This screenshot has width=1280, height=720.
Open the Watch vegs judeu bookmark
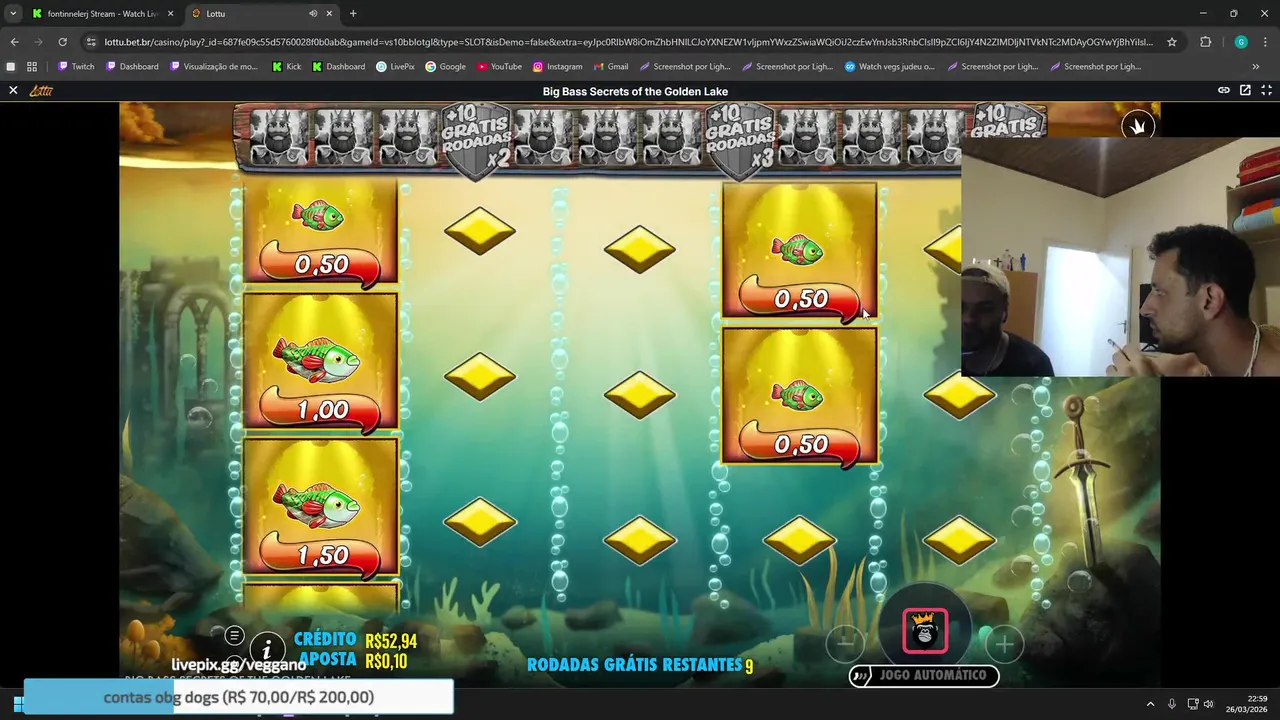click(890, 67)
